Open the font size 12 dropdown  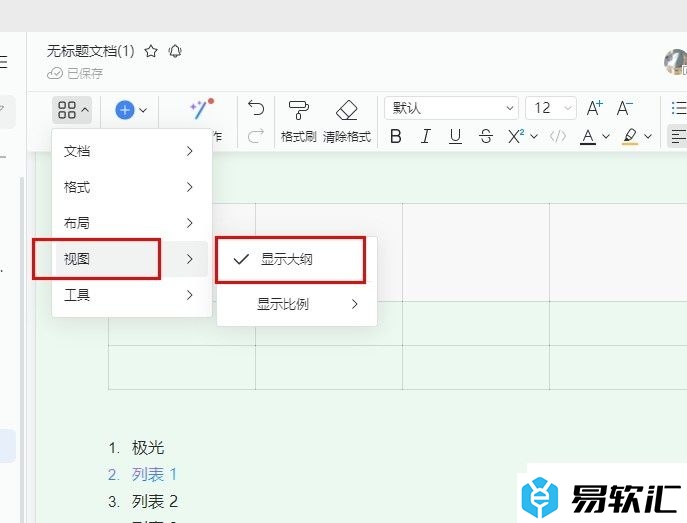pyautogui.click(x=553, y=108)
